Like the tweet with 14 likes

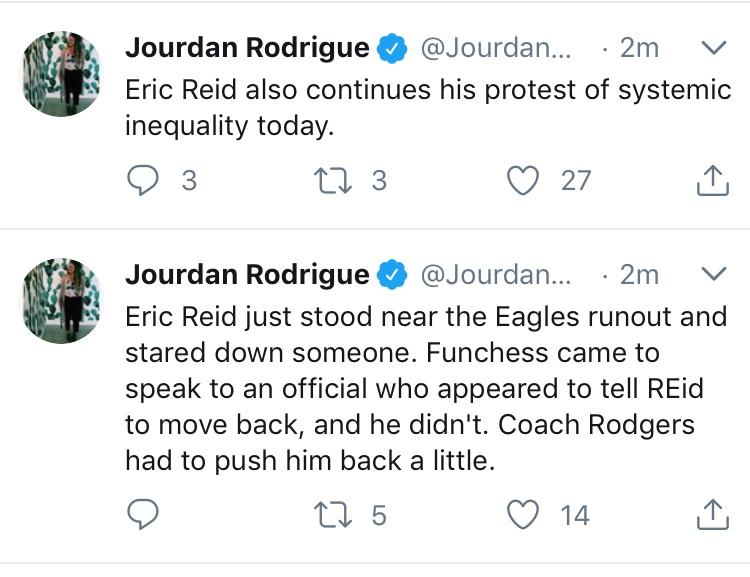[522, 514]
